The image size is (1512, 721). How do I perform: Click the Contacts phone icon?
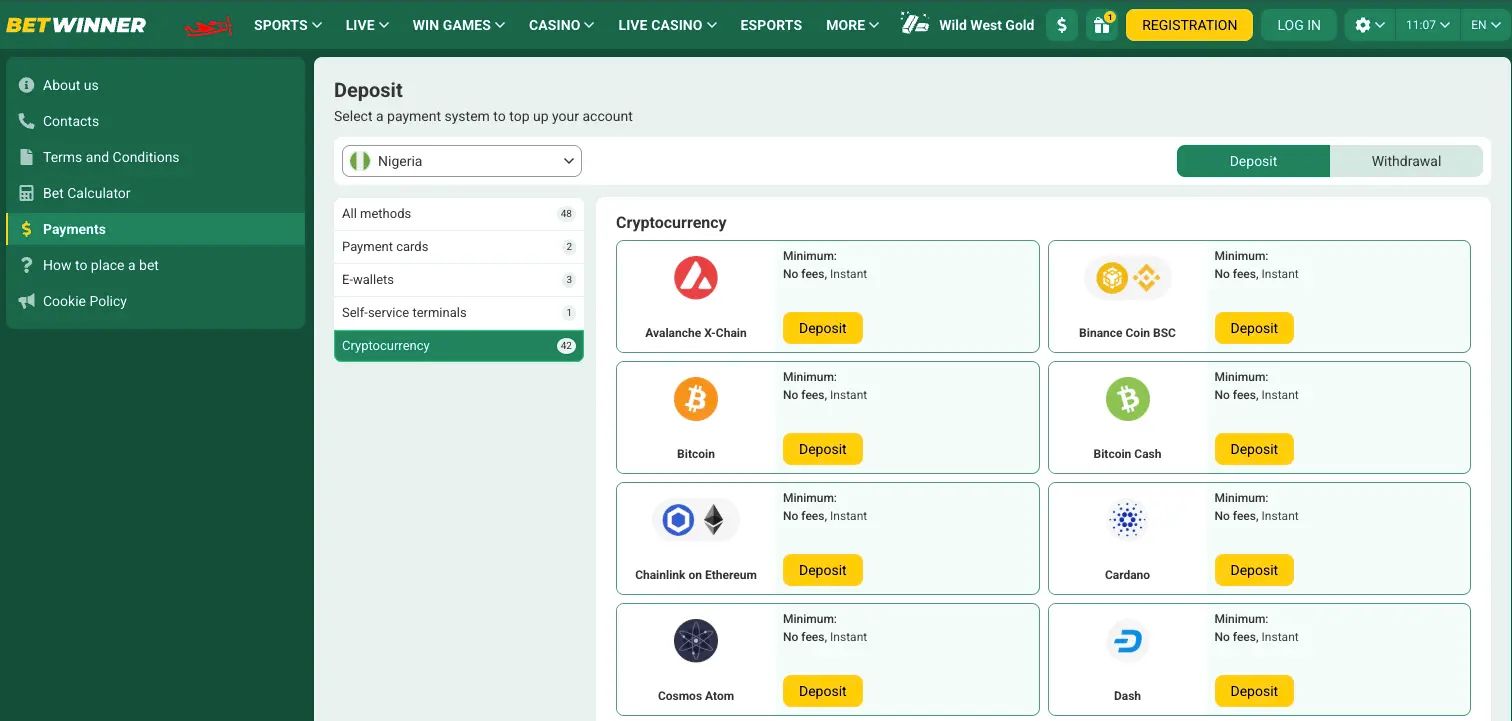(26, 121)
